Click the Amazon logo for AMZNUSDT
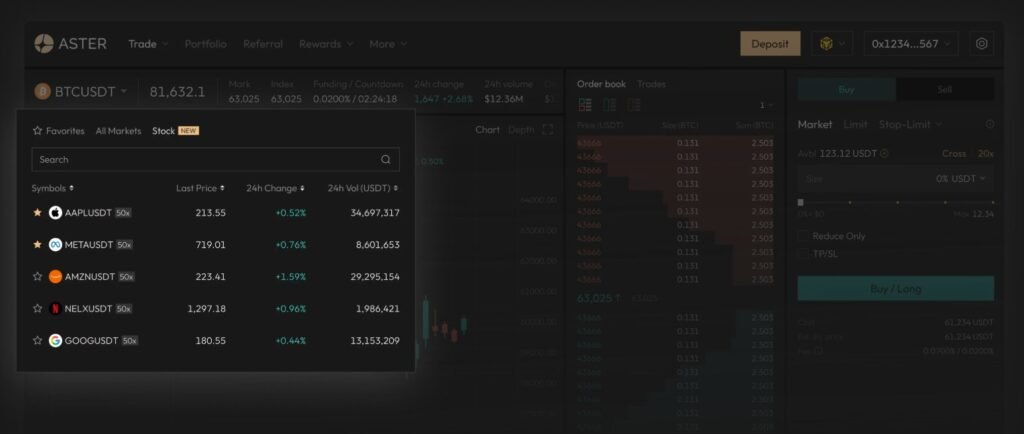This screenshot has width=1024, height=434. tap(56, 277)
